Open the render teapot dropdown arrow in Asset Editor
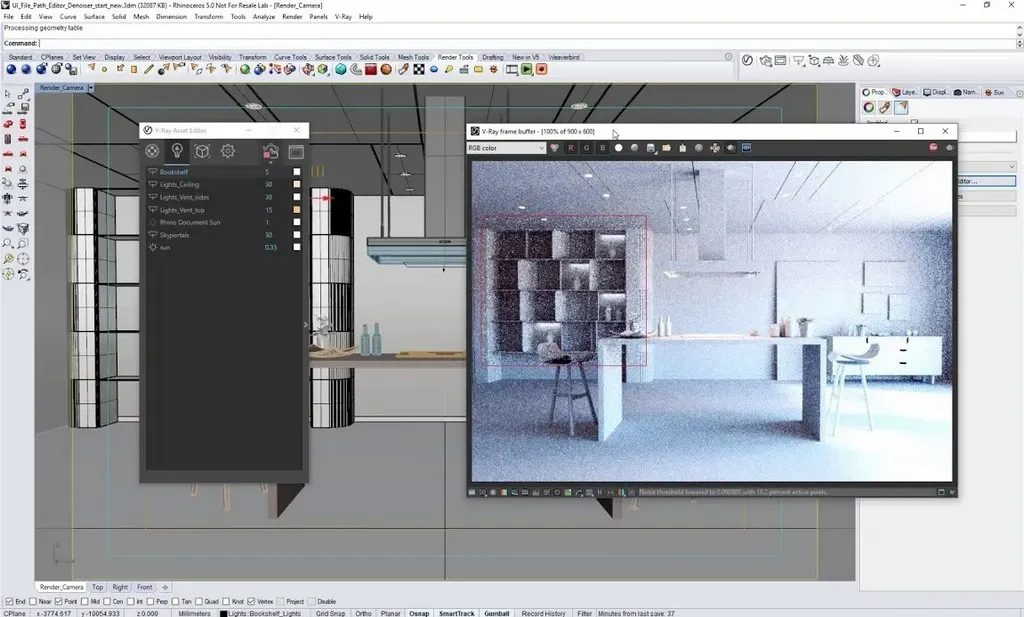This screenshot has height=617, width=1024. coord(270,162)
